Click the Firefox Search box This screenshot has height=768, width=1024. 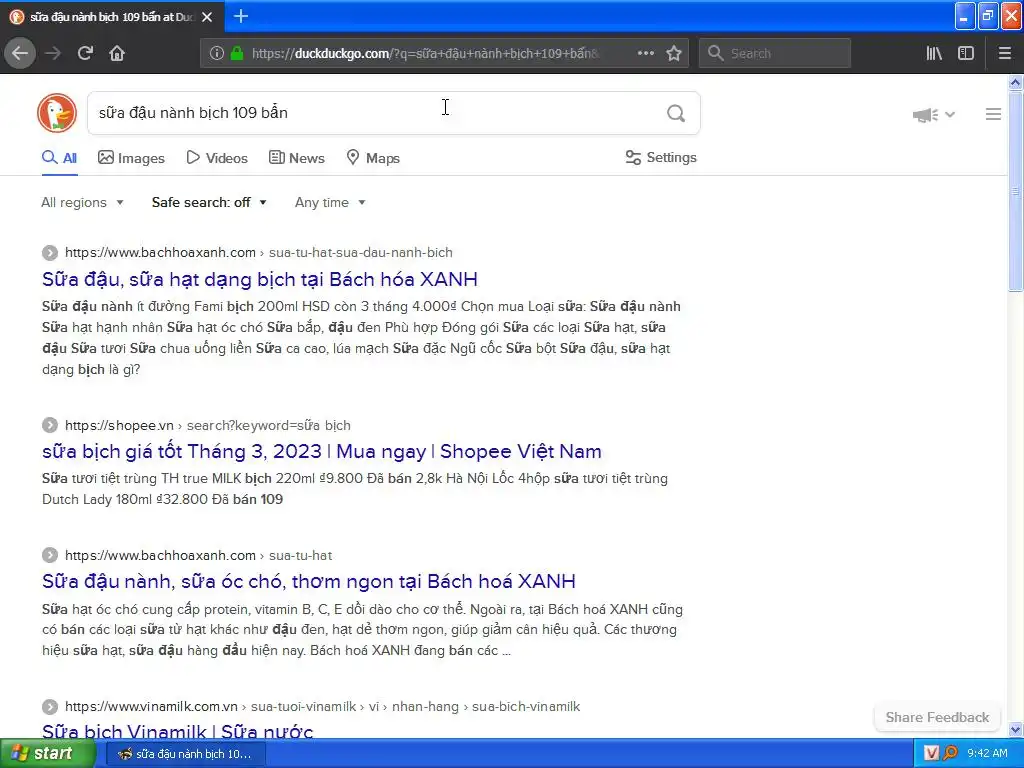point(775,53)
